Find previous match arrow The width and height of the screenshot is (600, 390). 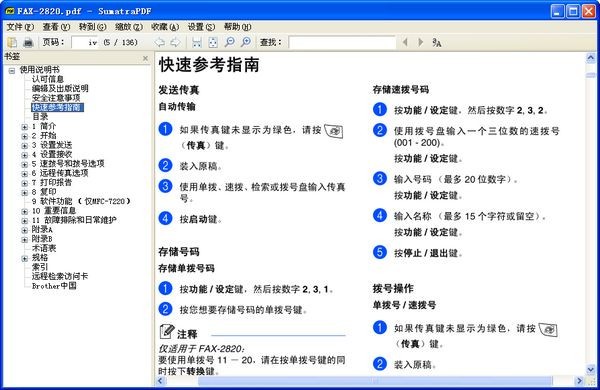[x=405, y=42]
